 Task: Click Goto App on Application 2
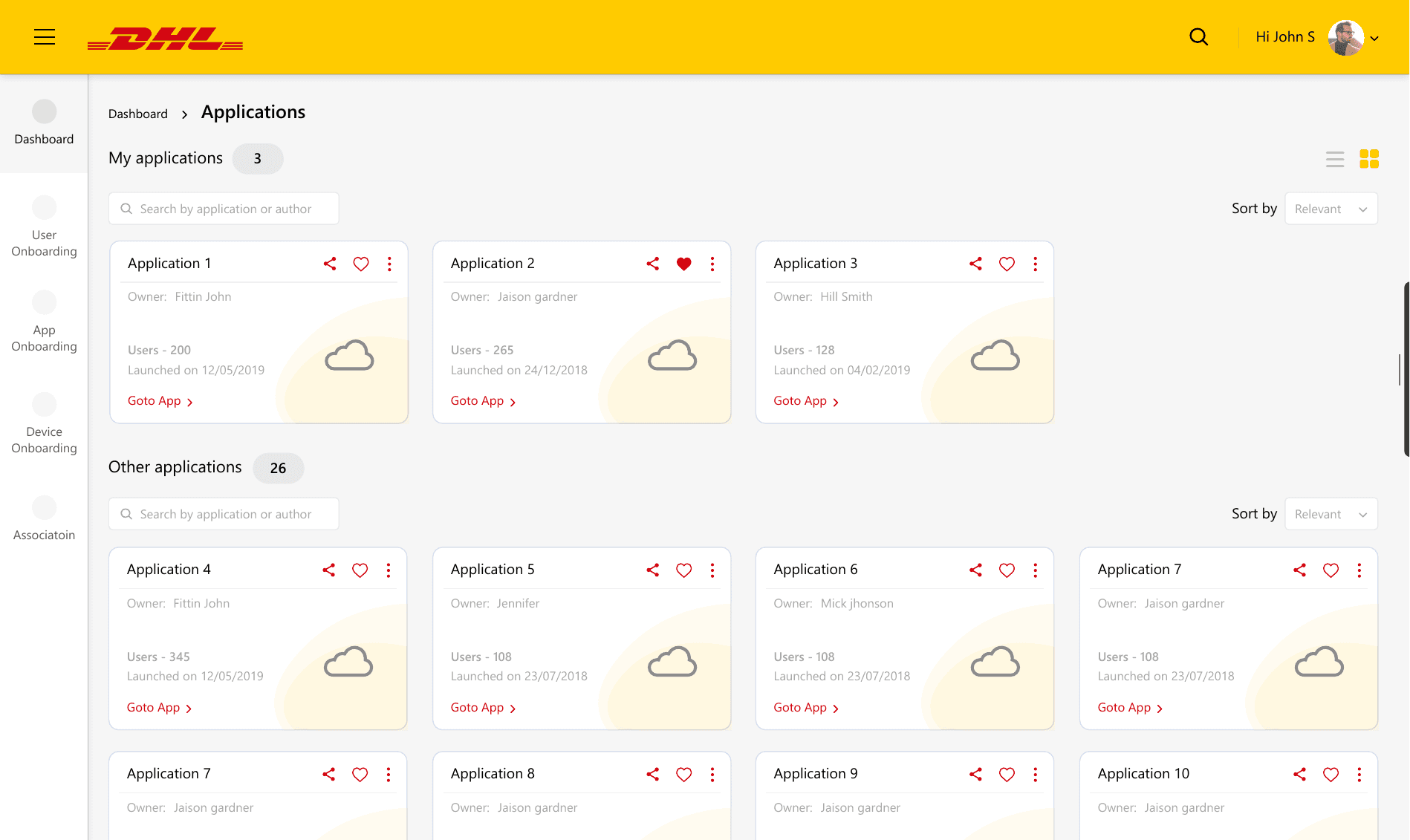[484, 401]
